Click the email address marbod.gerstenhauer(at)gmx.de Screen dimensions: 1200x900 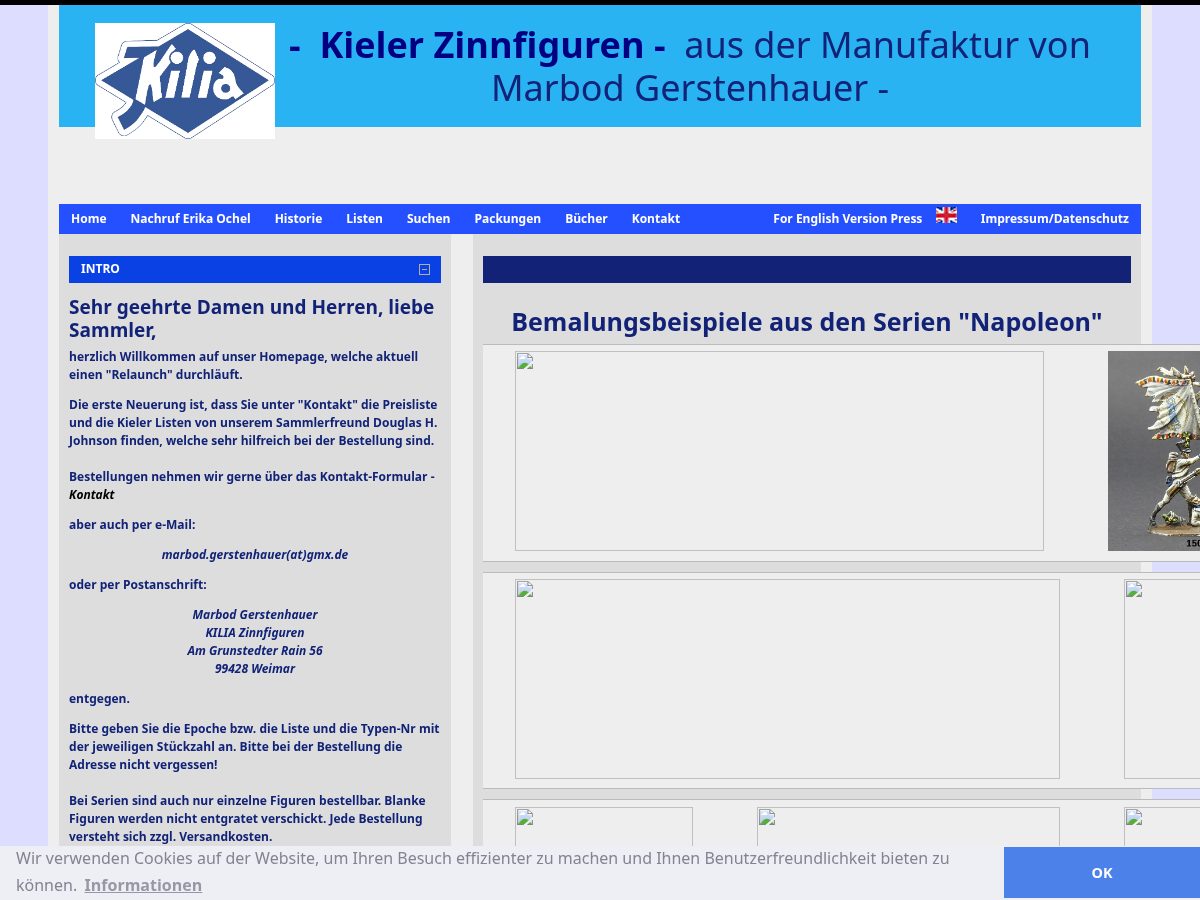coord(255,554)
